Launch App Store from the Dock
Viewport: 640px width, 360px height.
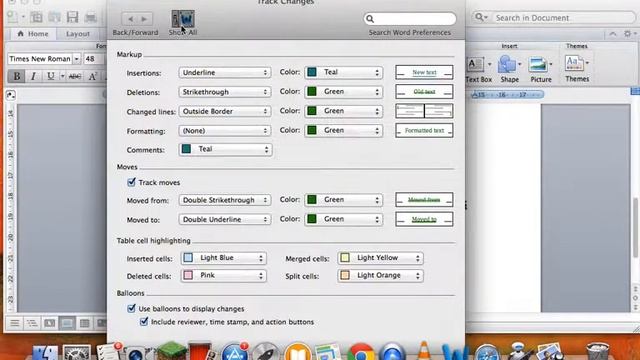click(235, 352)
